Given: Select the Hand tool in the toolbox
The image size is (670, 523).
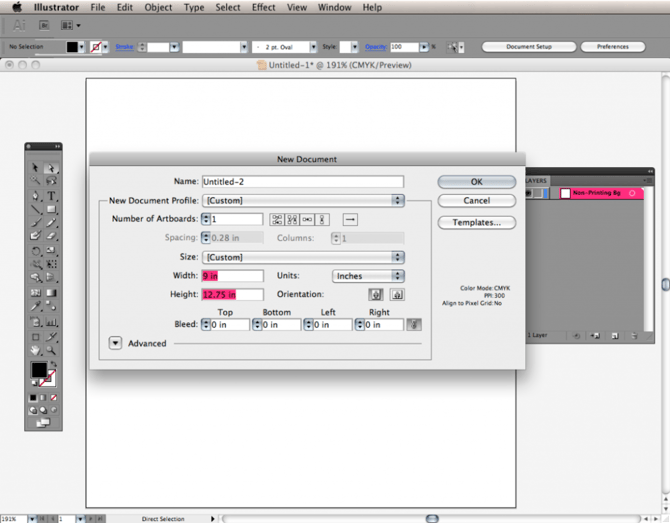Looking at the screenshot, I should click(x=35, y=350).
